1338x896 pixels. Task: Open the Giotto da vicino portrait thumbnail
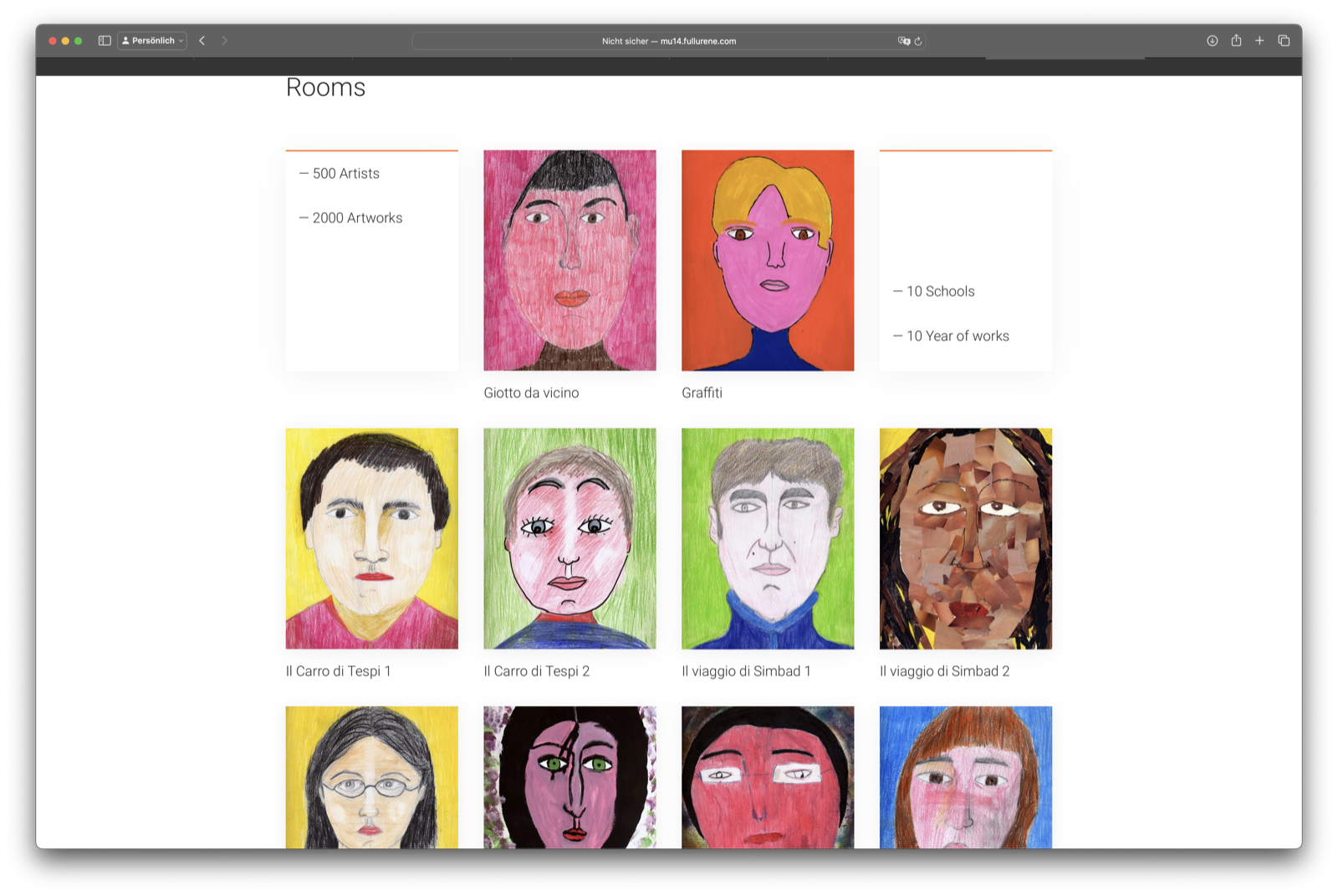tap(569, 260)
